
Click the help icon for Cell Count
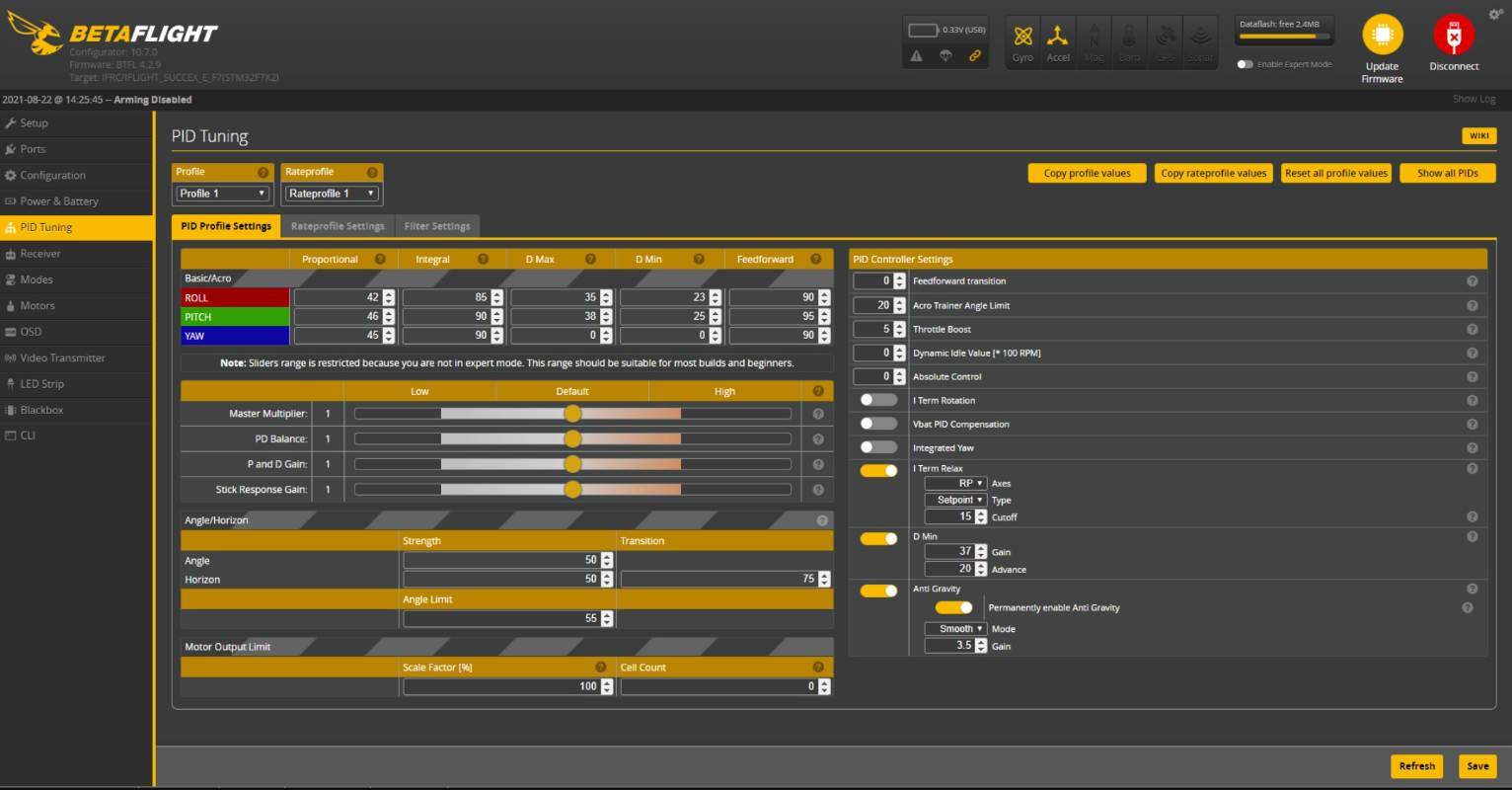point(818,668)
